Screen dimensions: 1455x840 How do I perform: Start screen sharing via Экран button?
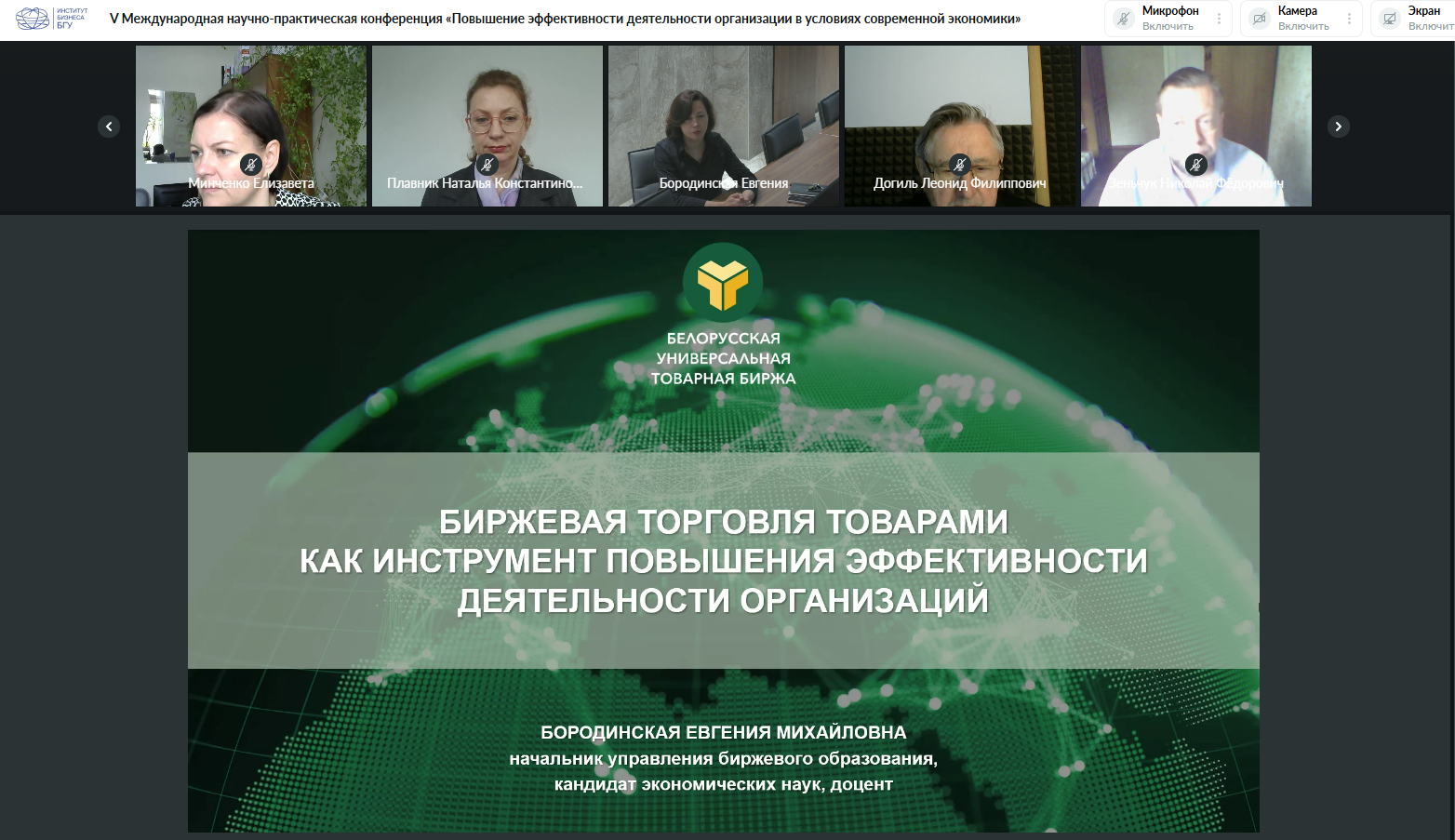[x=1414, y=19]
